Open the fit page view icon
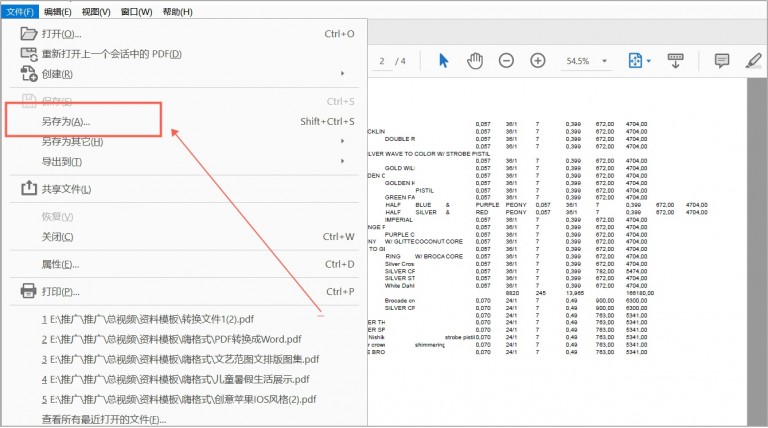Viewport: 768px width, 428px height. click(x=635, y=61)
